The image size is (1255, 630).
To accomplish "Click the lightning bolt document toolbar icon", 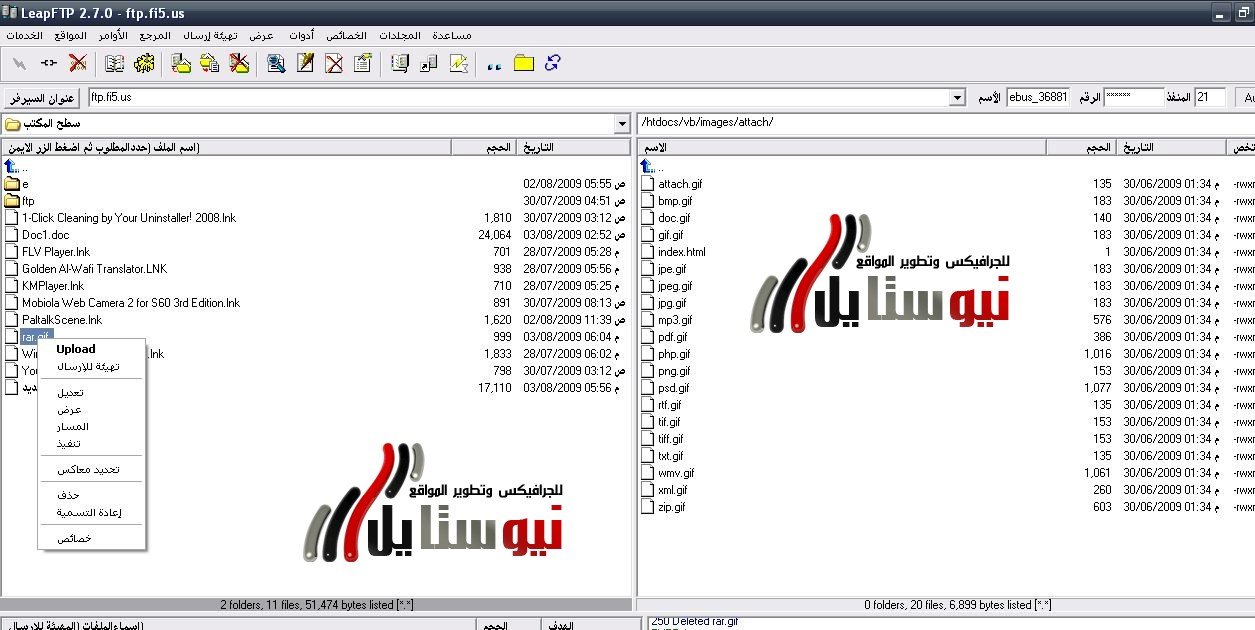I will coord(458,63).
